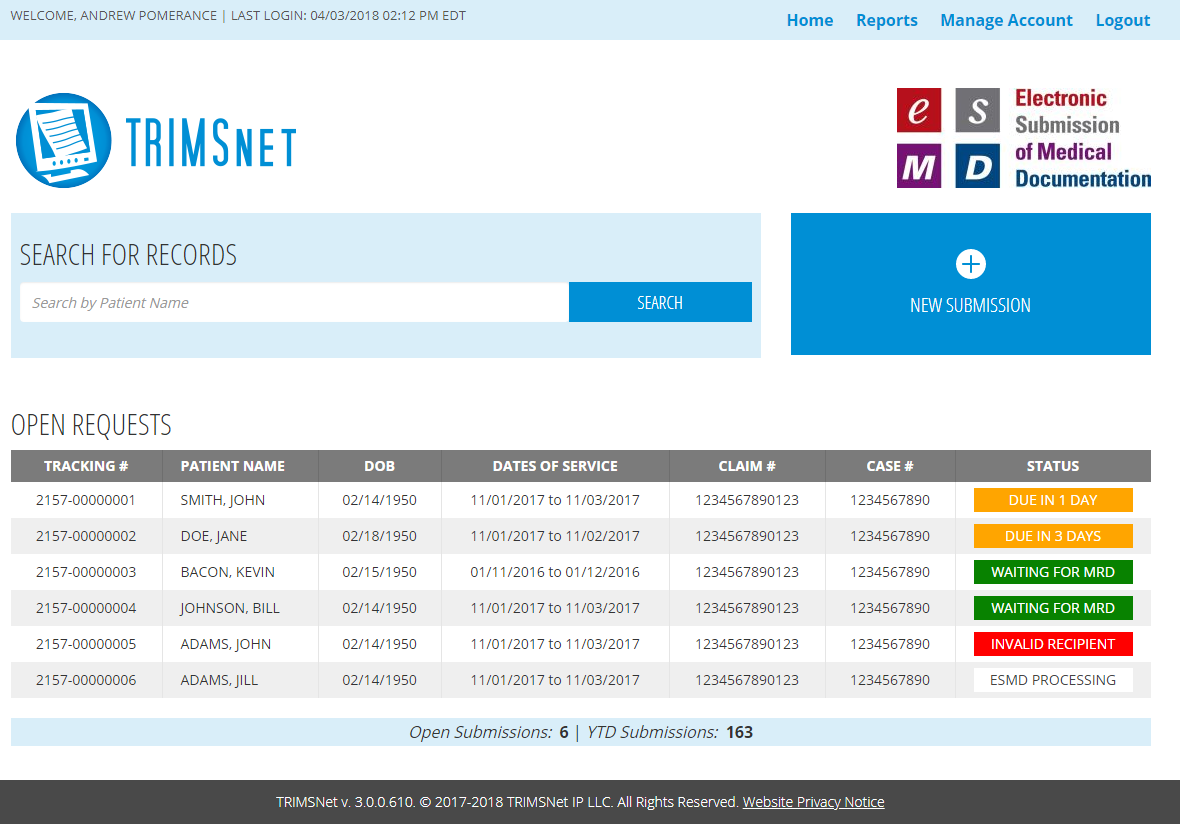Click the DUE IN 3 DAYS status badge
This screenshot has width=1180, height=824.
[x=1052, y=536]
